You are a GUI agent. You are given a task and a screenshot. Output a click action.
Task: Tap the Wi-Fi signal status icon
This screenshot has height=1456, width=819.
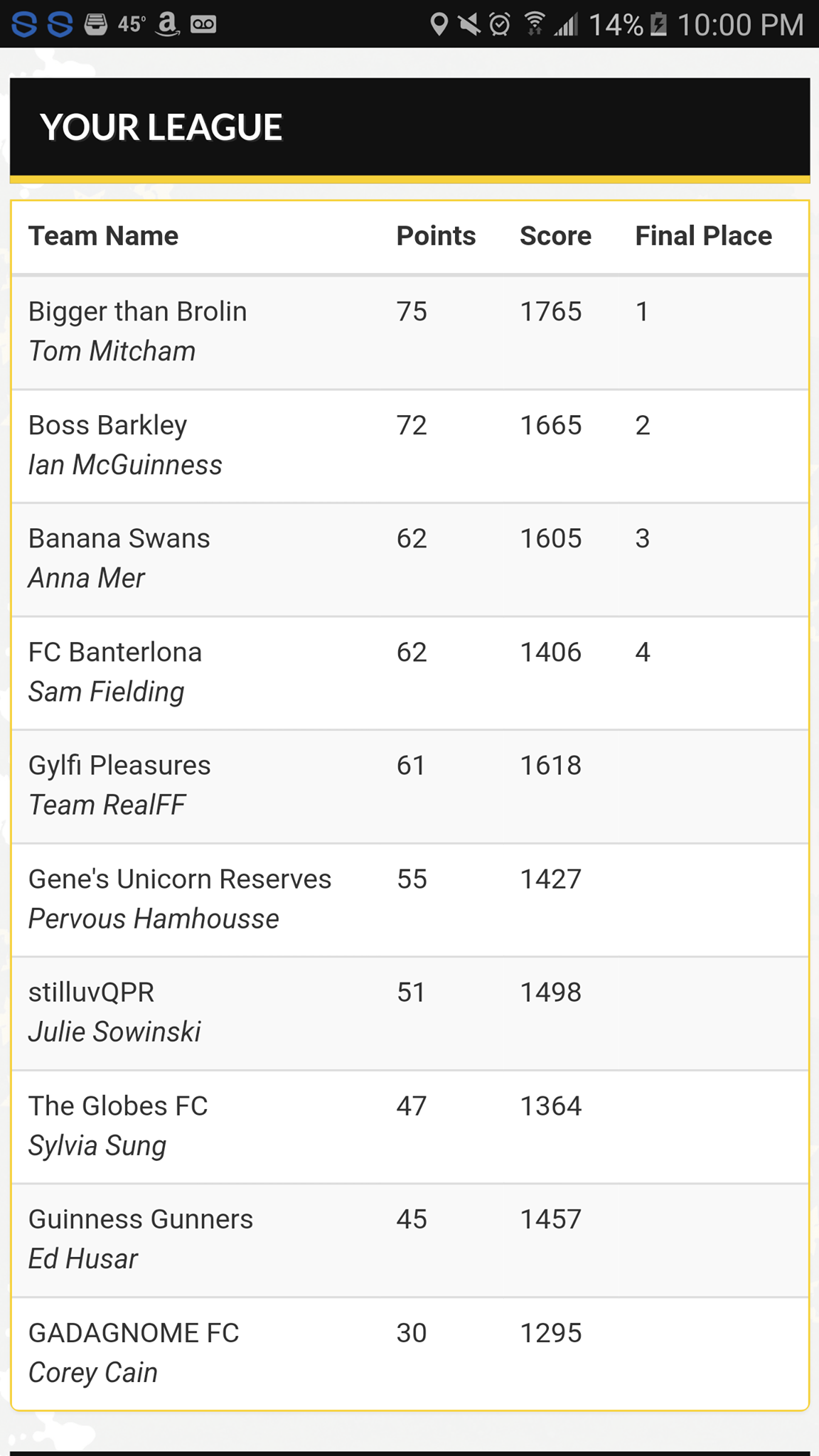(x=534, y=25)
